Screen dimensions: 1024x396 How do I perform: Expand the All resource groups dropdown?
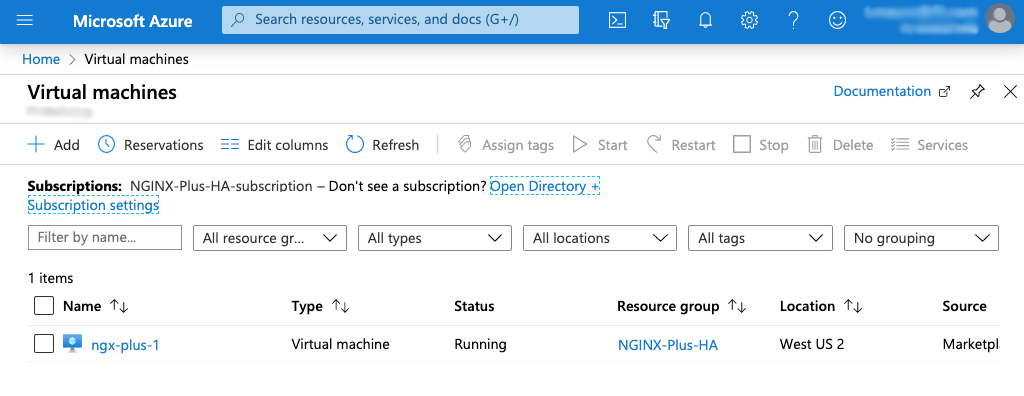click(270, 238)
